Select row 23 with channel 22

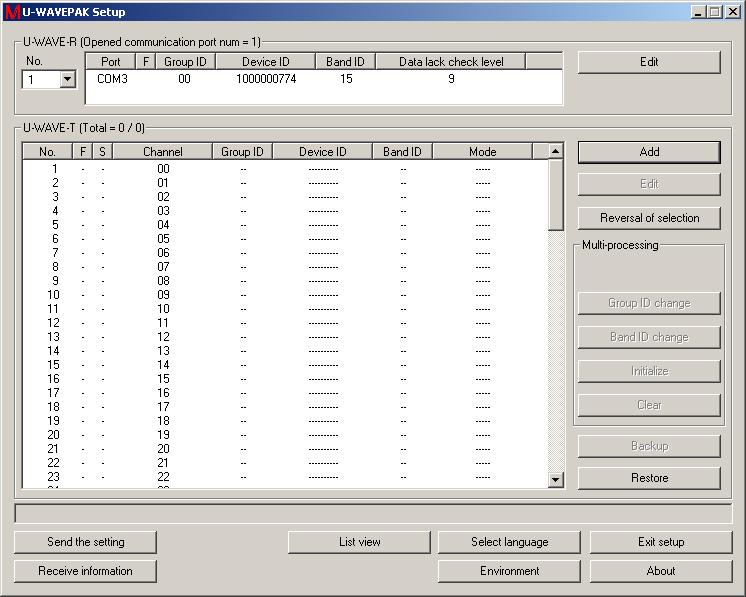click(x=285, y=477)
